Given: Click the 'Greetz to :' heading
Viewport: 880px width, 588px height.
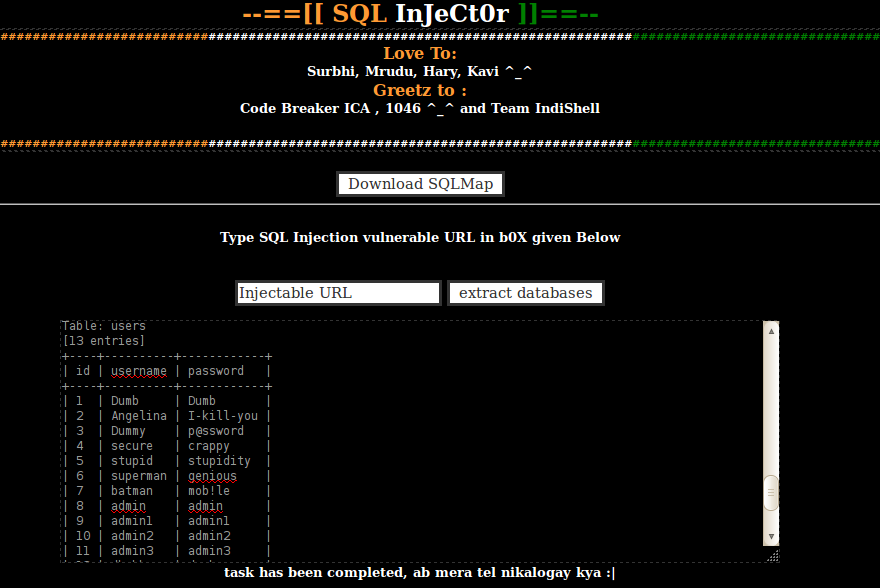Looking at the screenshot, I should [420, 90].
